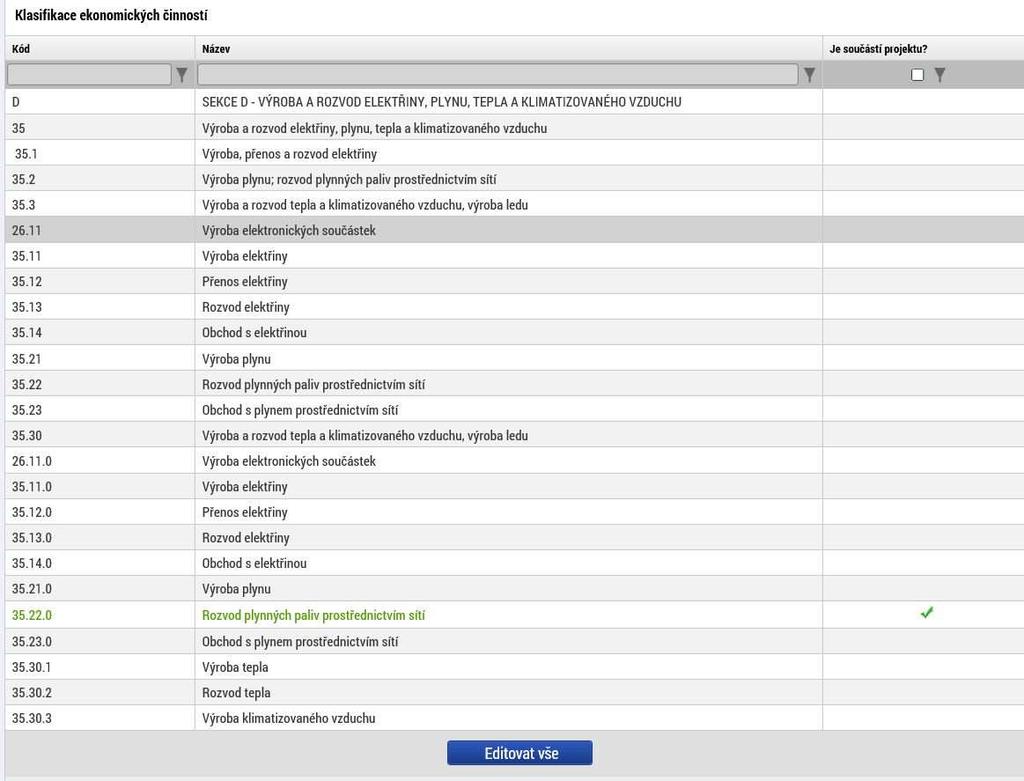The image size is (1024, 781).
Task: Select Výroba plynu in row 35.21.0
Action: coord(236,588)
